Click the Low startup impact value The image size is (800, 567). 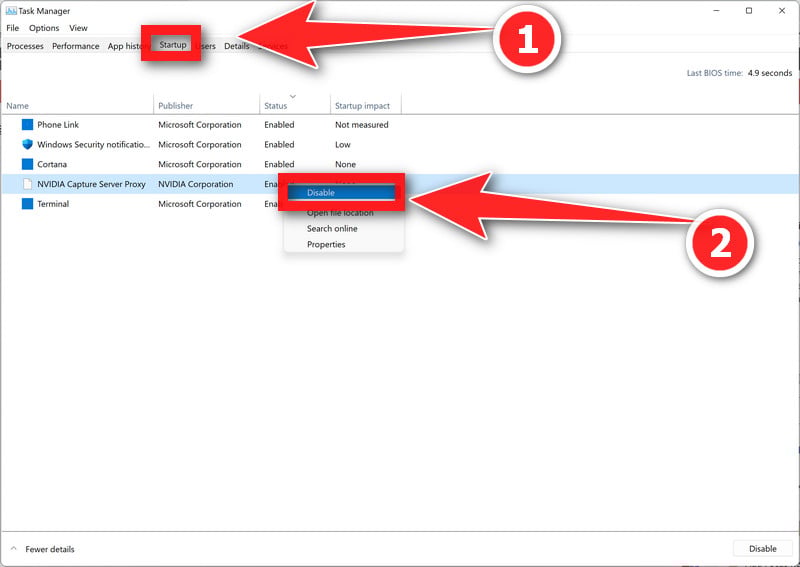343,144
